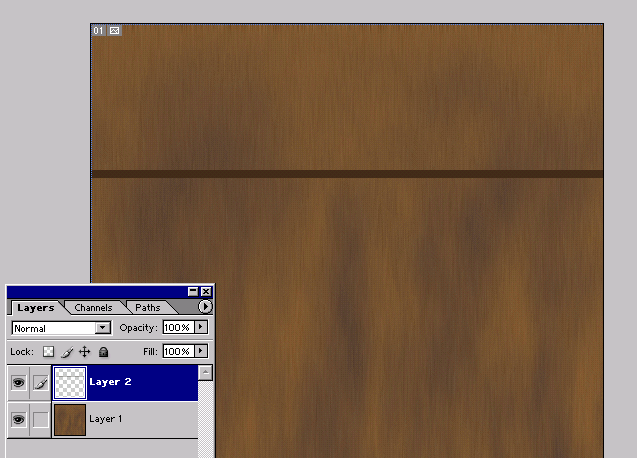
Task: Hide Layer 2 with its eye icon
Action: [18, 382]
